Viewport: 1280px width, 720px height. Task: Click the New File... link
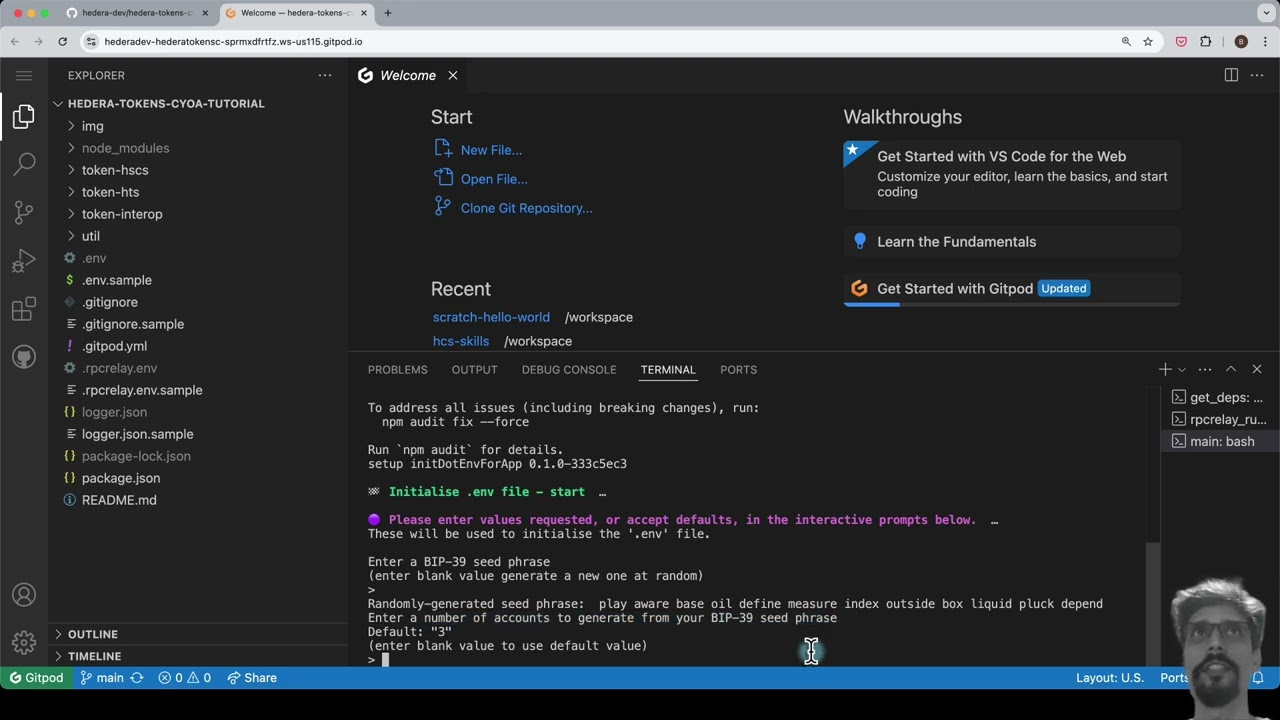(x=491, y=150)
